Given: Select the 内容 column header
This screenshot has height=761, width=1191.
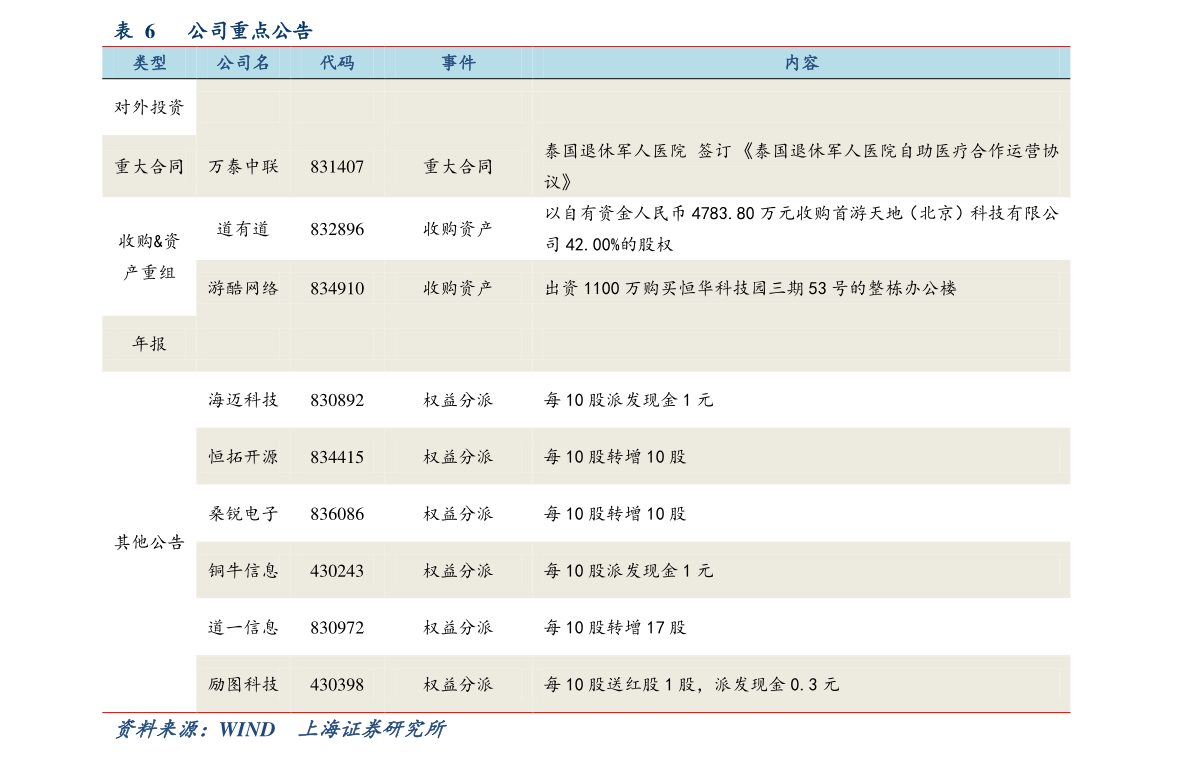Looking at the screenshot, I should point(801,63).
